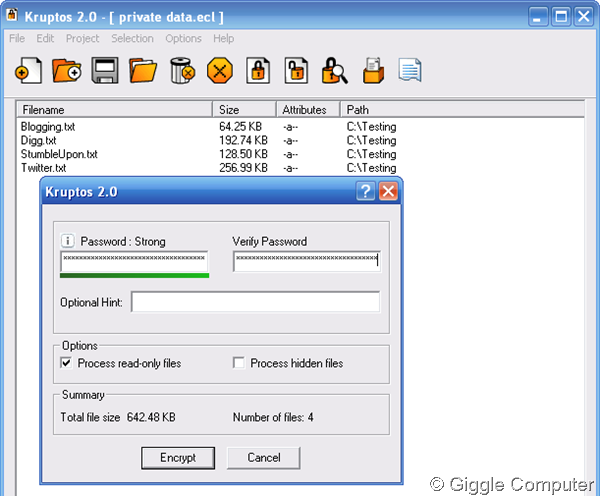Open the Edit menu
This screenshot has width=600, height=496.
click(x=45, y=38)
